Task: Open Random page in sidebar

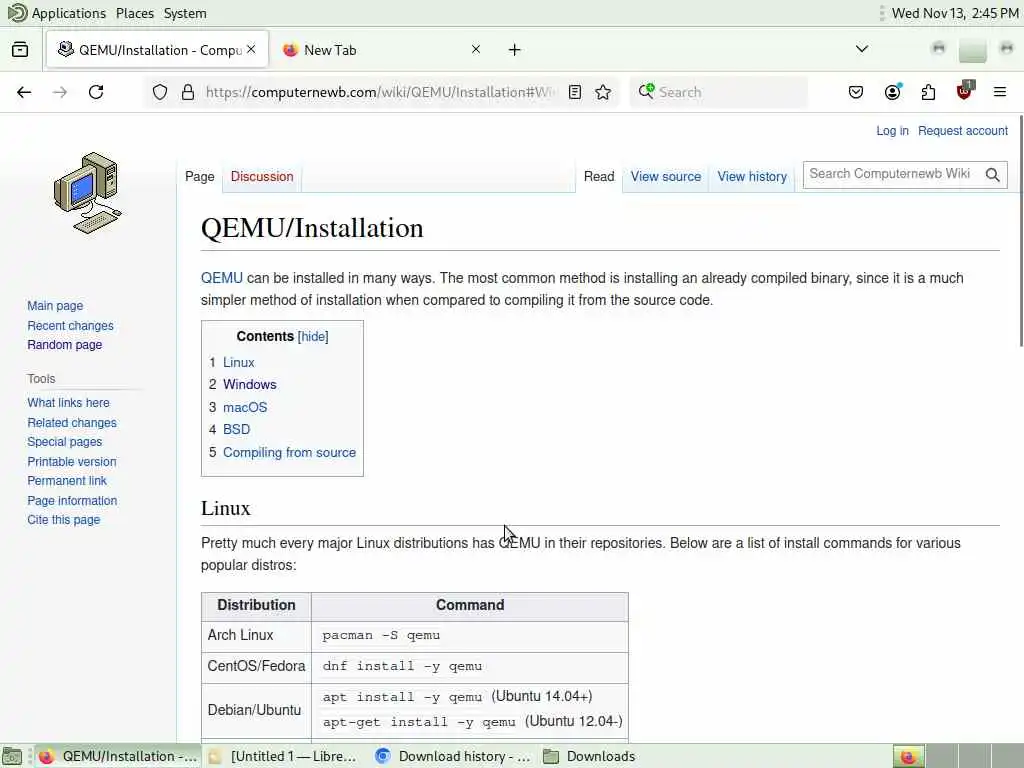Action: 65,345
